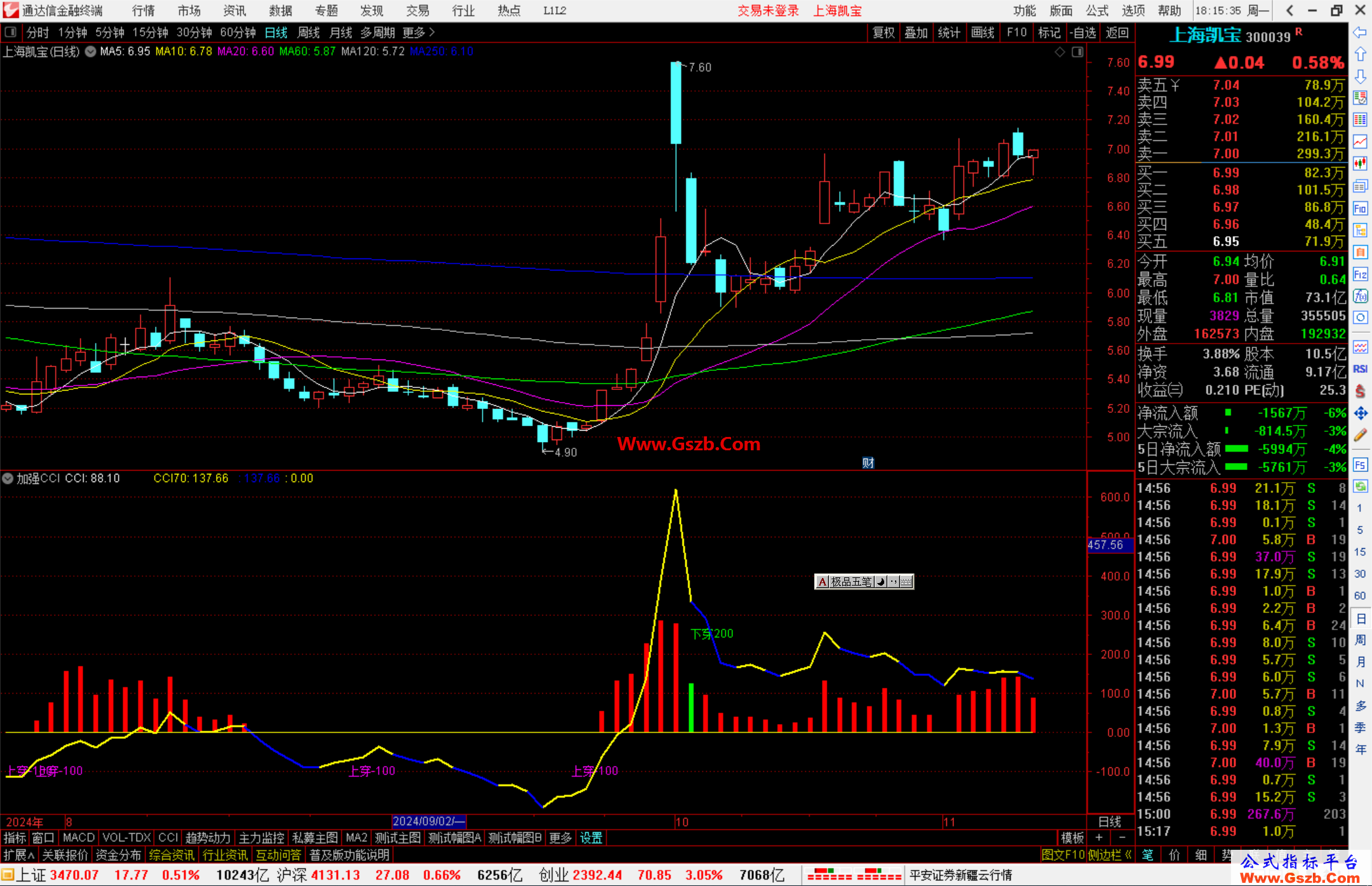
Task: Select the 主力监控 indicator tab
Action: [x=261, y=838]
